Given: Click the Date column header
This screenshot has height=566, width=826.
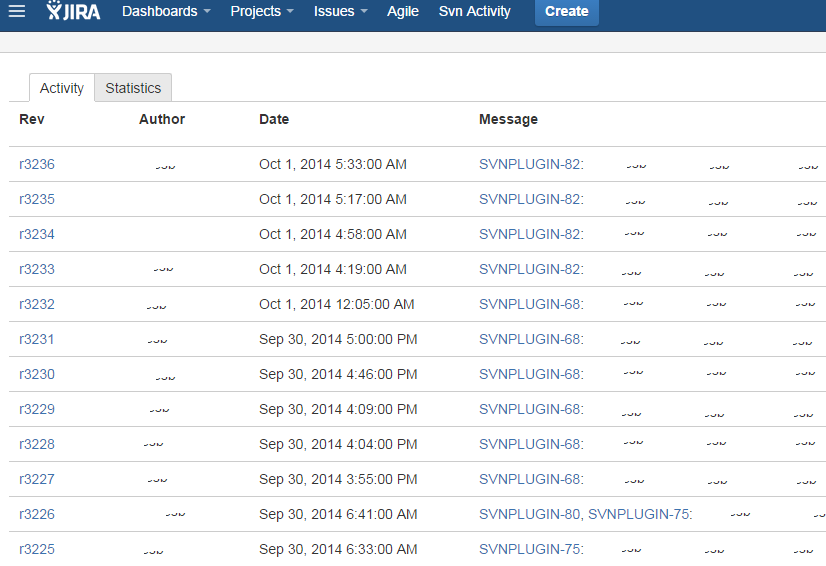Looking at the screenshot, I should point(274,119).
